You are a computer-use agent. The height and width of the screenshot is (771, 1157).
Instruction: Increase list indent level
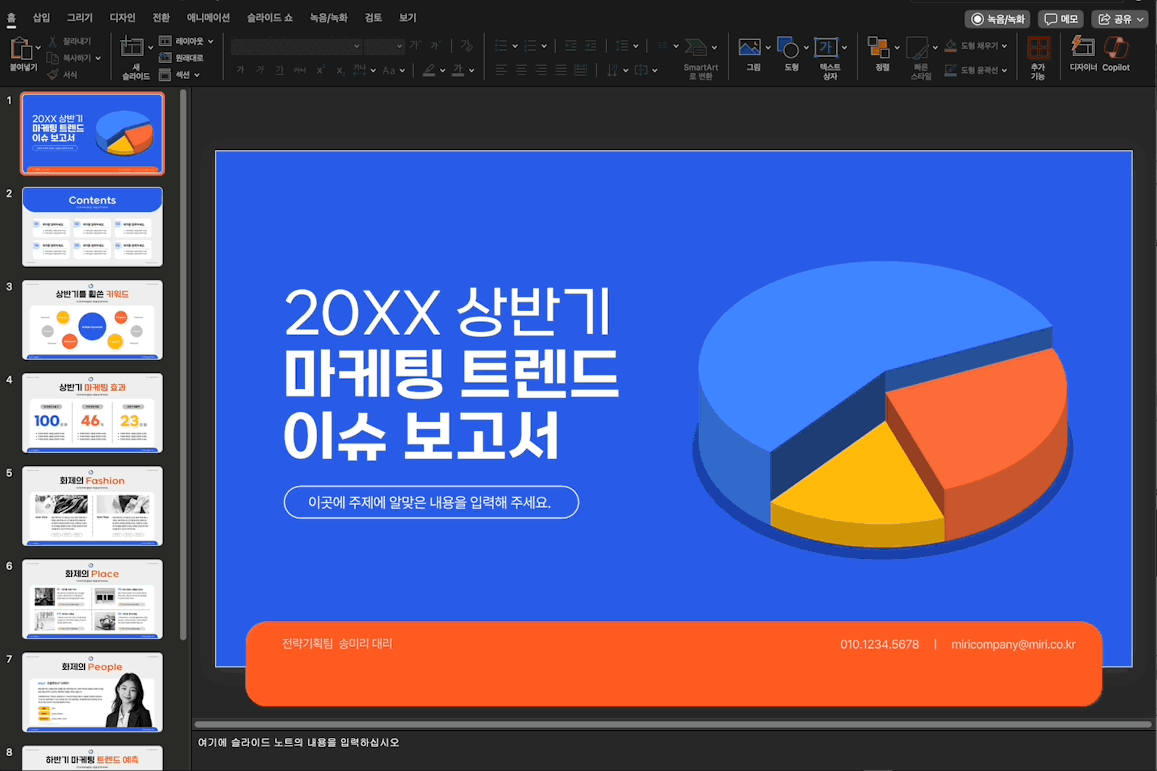(590, 46)
